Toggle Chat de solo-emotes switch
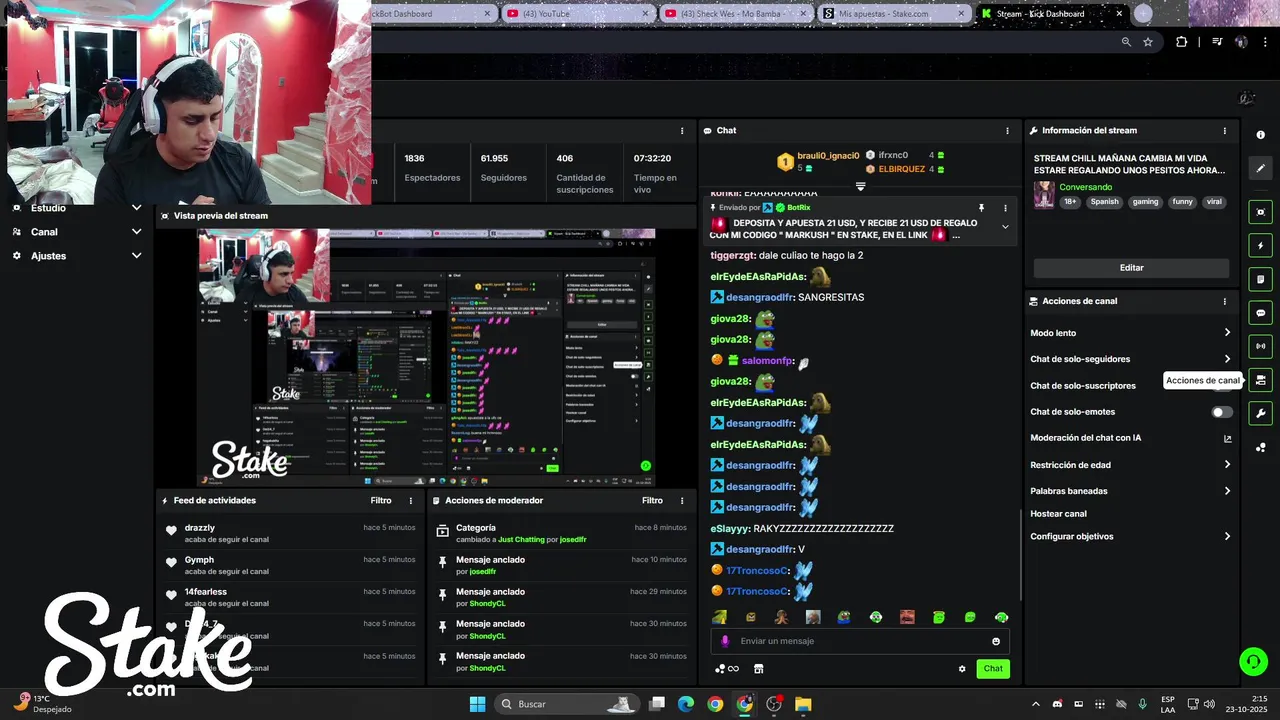Image resolution: width=1280 pixels, height=720 pixels. point(1222,412)
